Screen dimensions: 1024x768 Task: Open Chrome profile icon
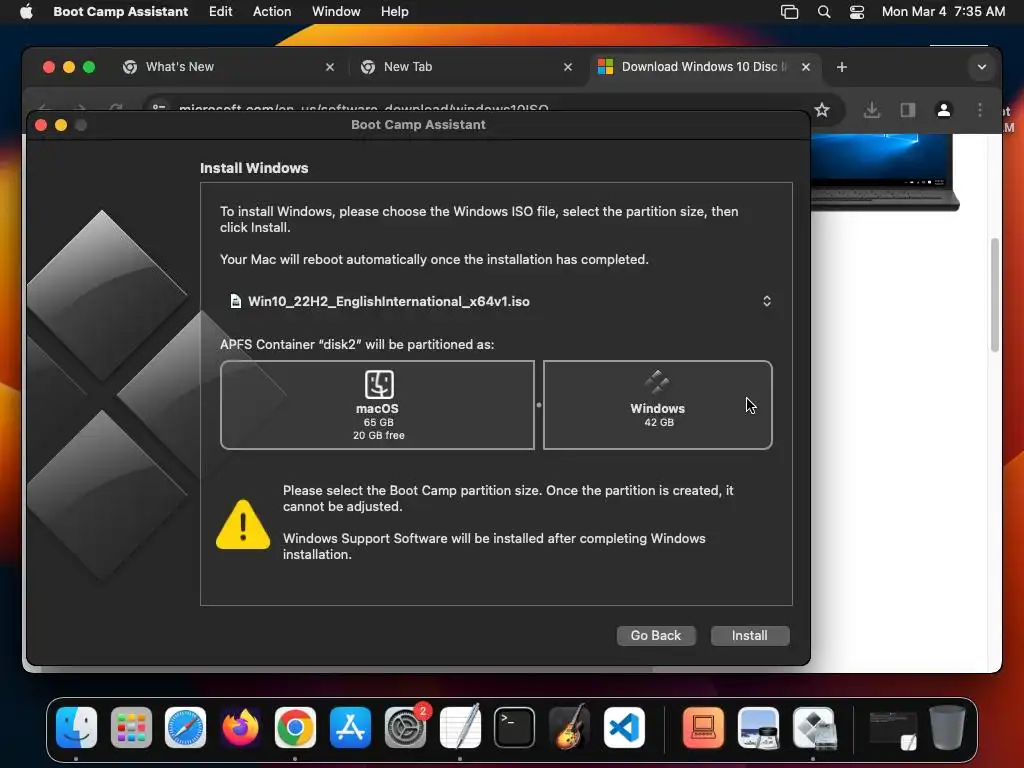[944, 110]
